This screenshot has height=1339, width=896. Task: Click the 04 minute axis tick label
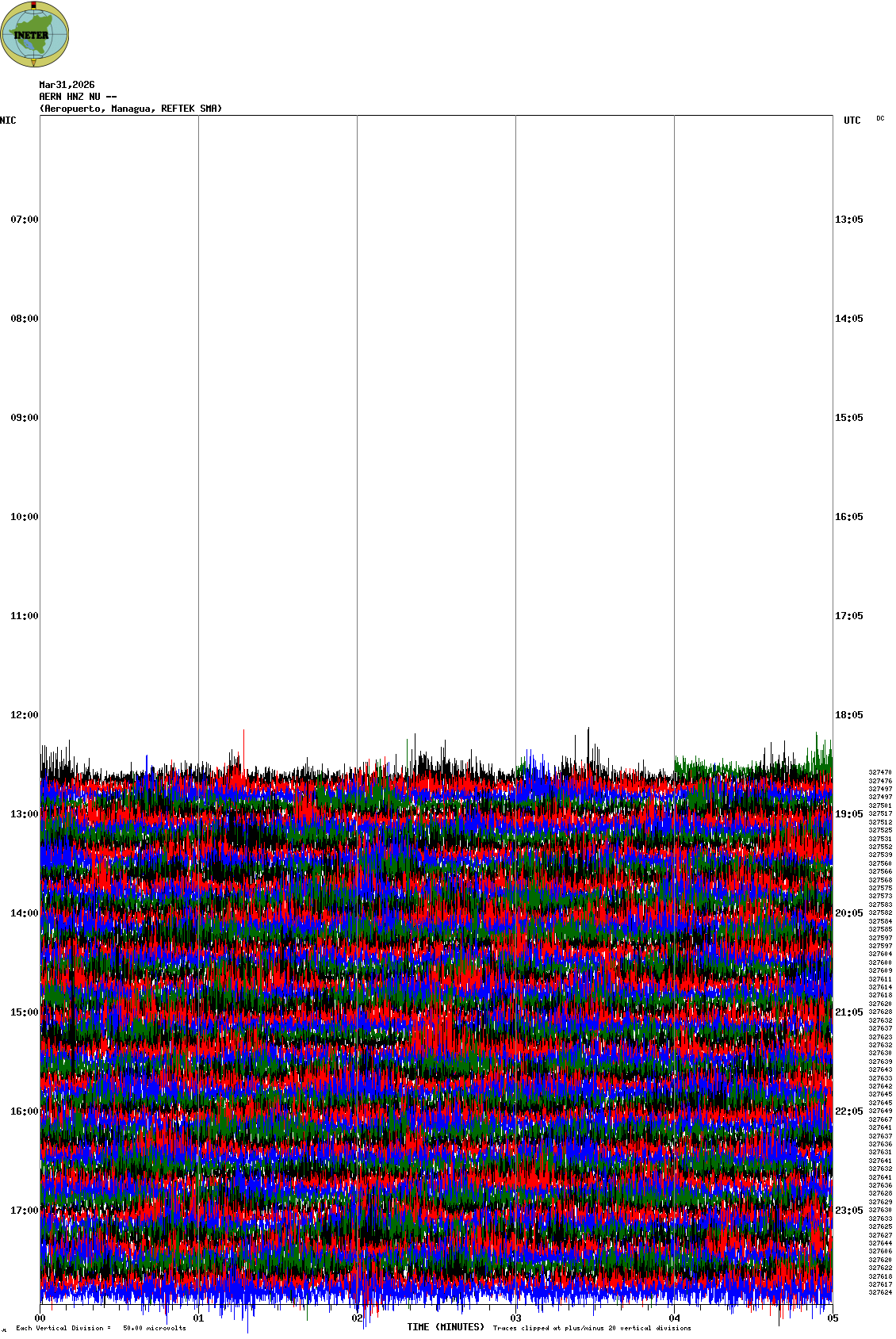[675, 1319]
